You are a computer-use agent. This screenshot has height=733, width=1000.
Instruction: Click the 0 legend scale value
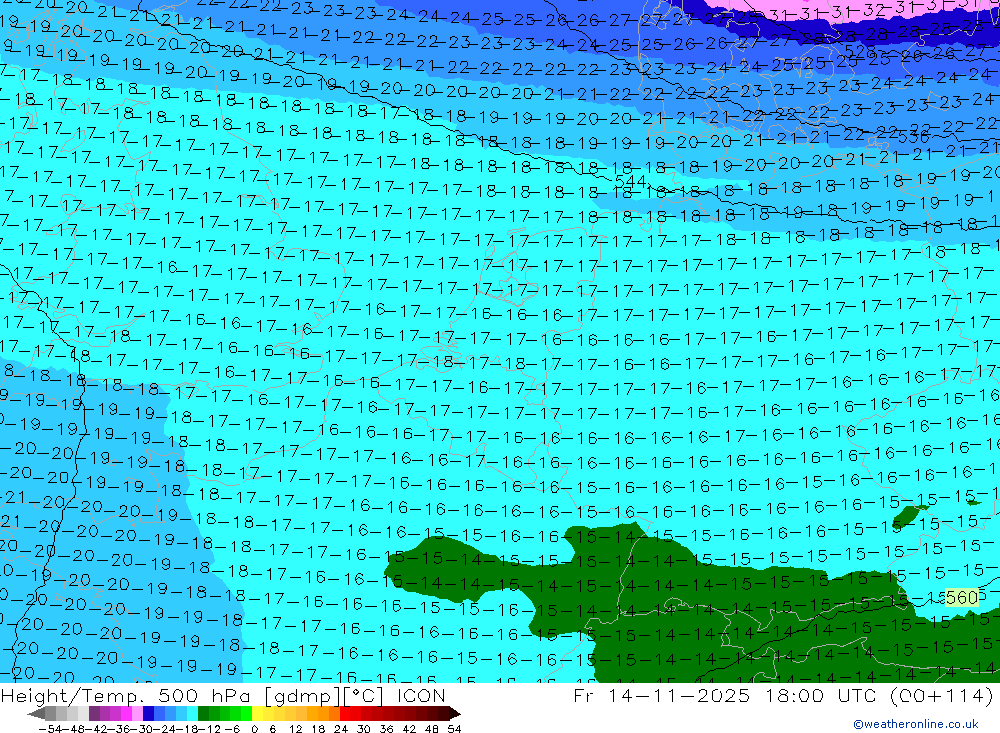point(254,729)
